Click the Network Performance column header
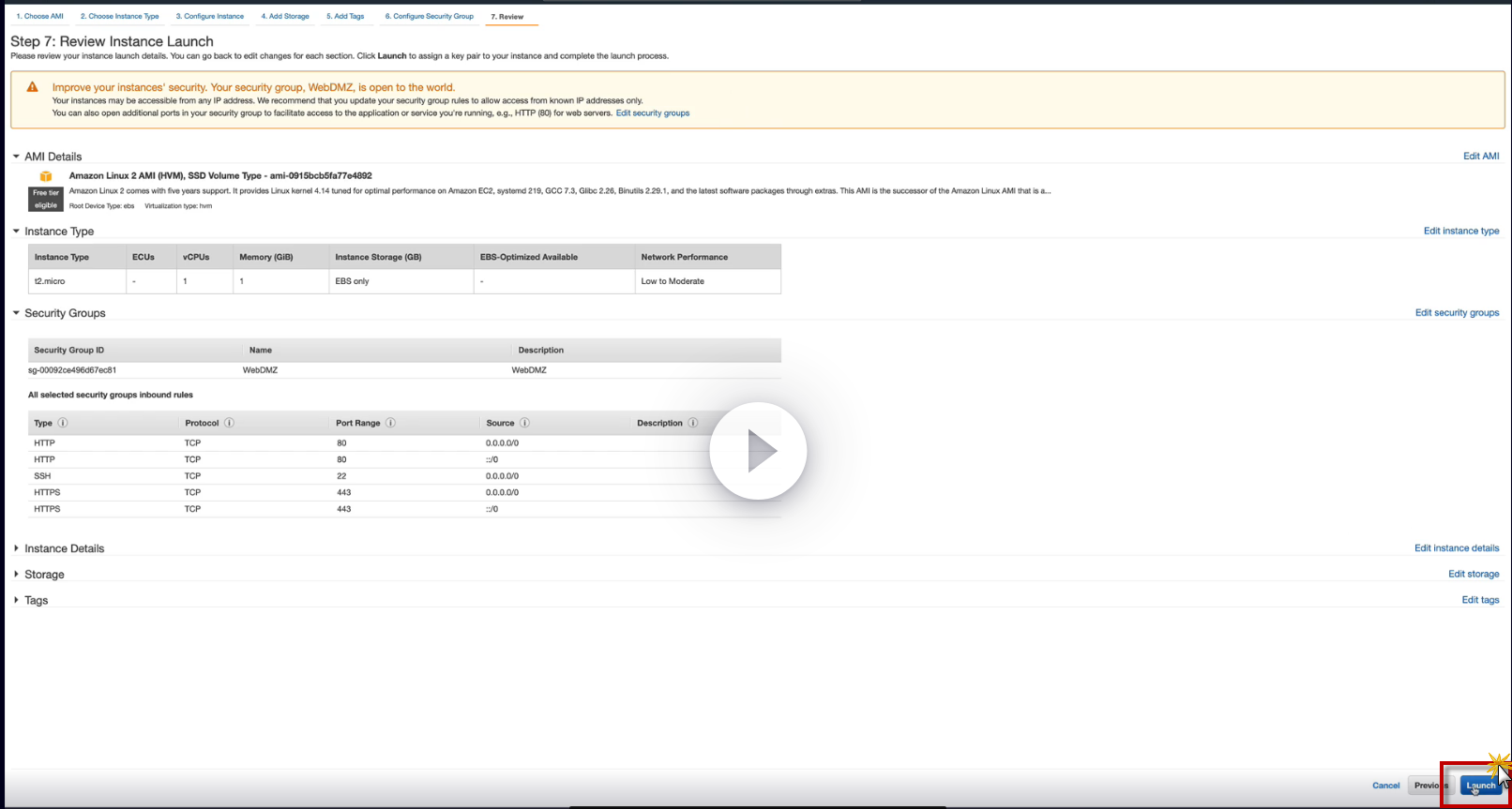This screenshot has width=1512, height=809. tap(707, 257)
